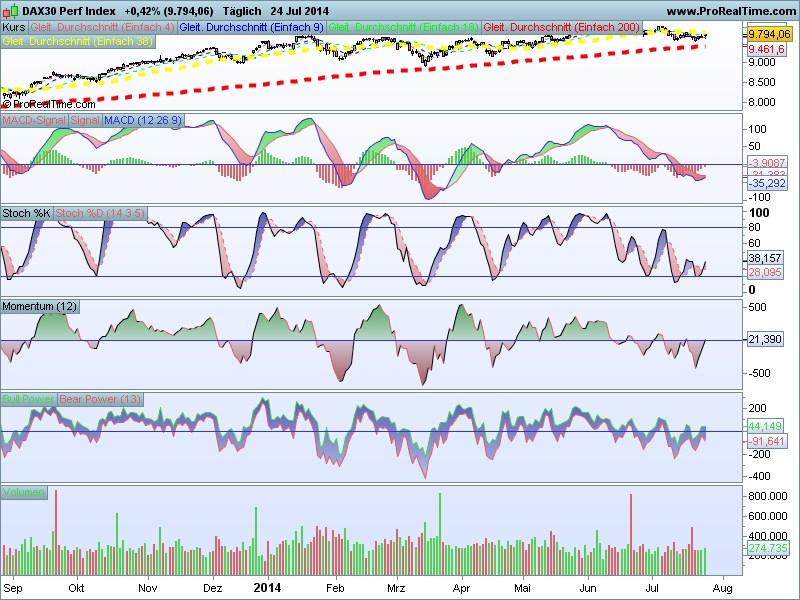Click the 200-day average value 9.461,6
Image resolution: width=800 pixels, height=600 pixels.
click(x=766, y=49)
